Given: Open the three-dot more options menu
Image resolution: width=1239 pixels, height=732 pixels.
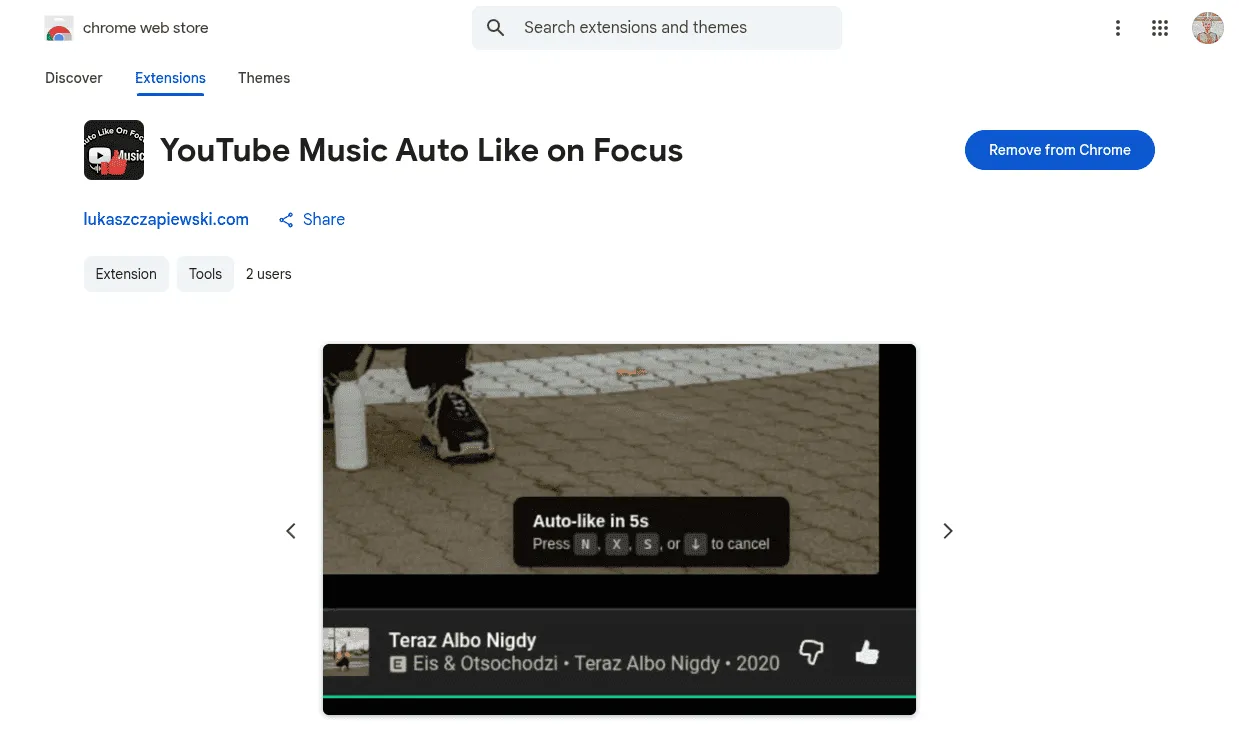Looking at the screenshot, I should [x=1118, y=28].
